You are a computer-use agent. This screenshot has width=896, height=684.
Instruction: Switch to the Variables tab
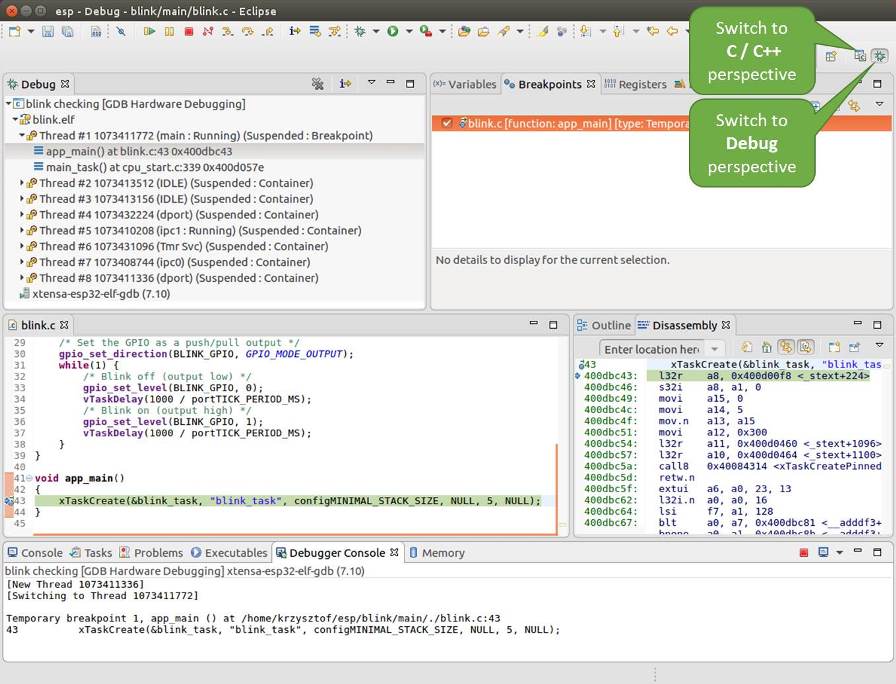(x=472, y=84)
